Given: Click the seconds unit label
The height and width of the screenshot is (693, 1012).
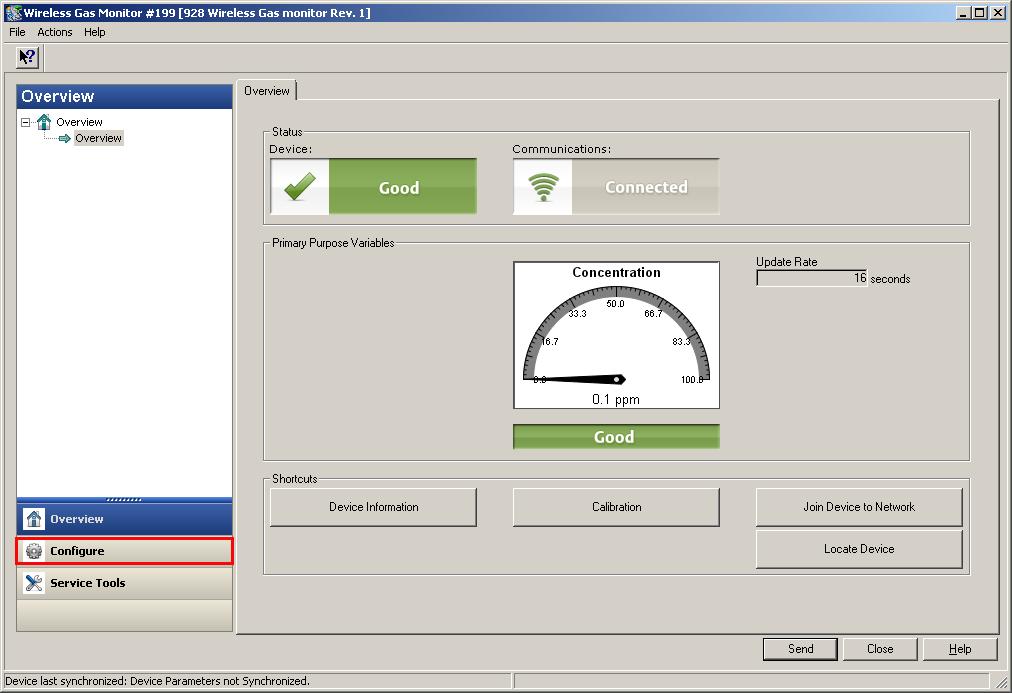Looking at the screenshot, I should [x=890, y=279].
